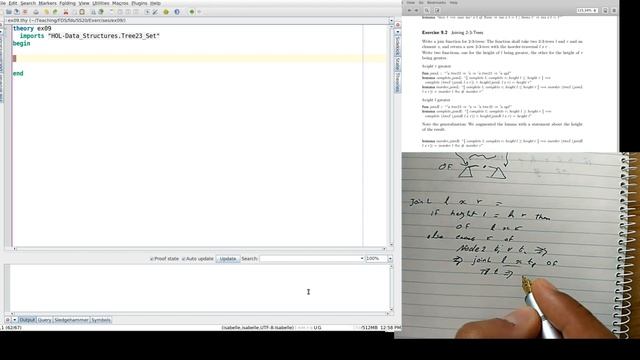Viewport: 640px width, 360px height.
Task: Go forward in the PDF viewer toolbar
Action: click(x=416, y=10)
